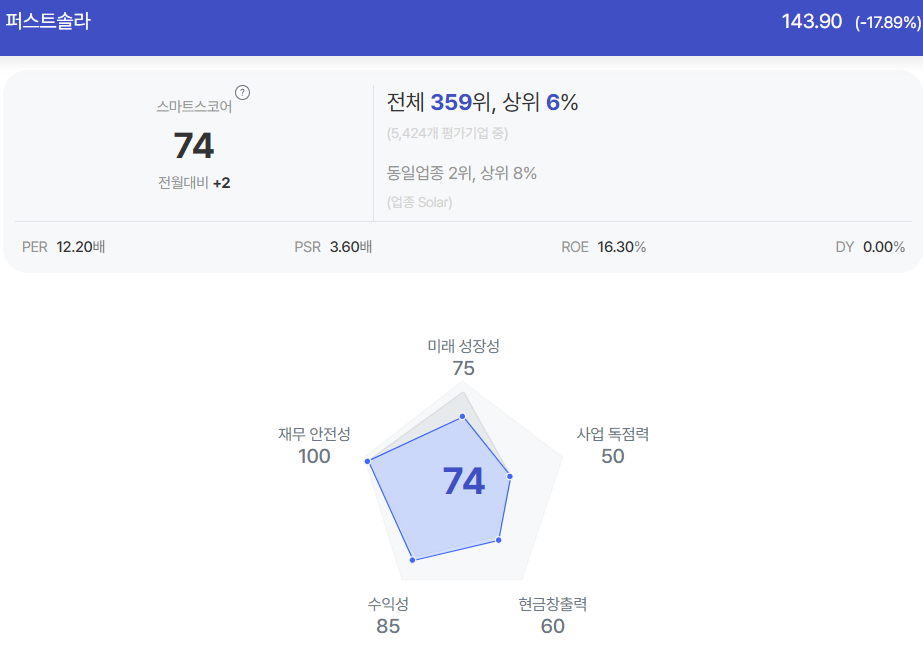Click the PER 12.20배 metric

pyautogui.click(x=64, y=247)
